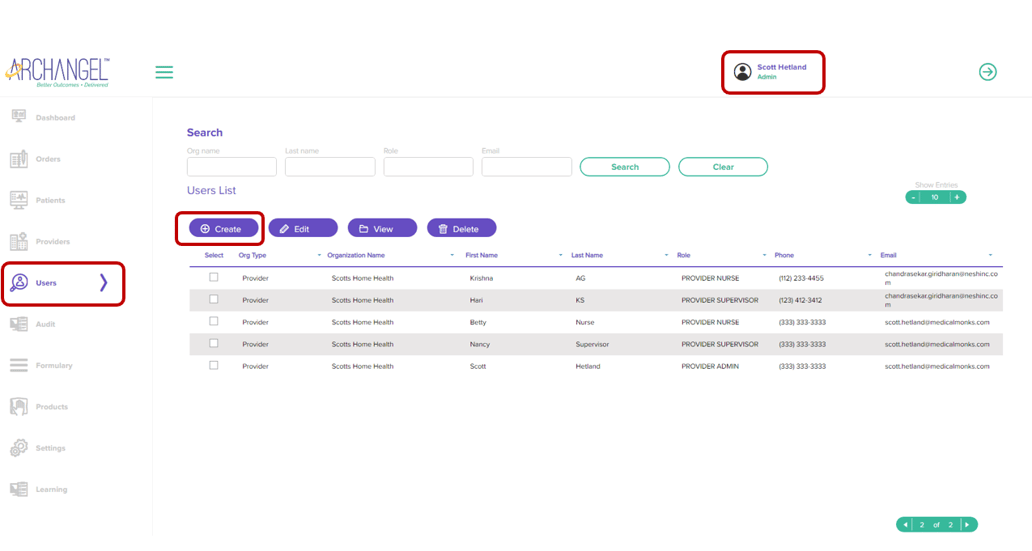Viewport: 1032px width, 551px height.
Task: Click the View button
Action: (382, 228)
